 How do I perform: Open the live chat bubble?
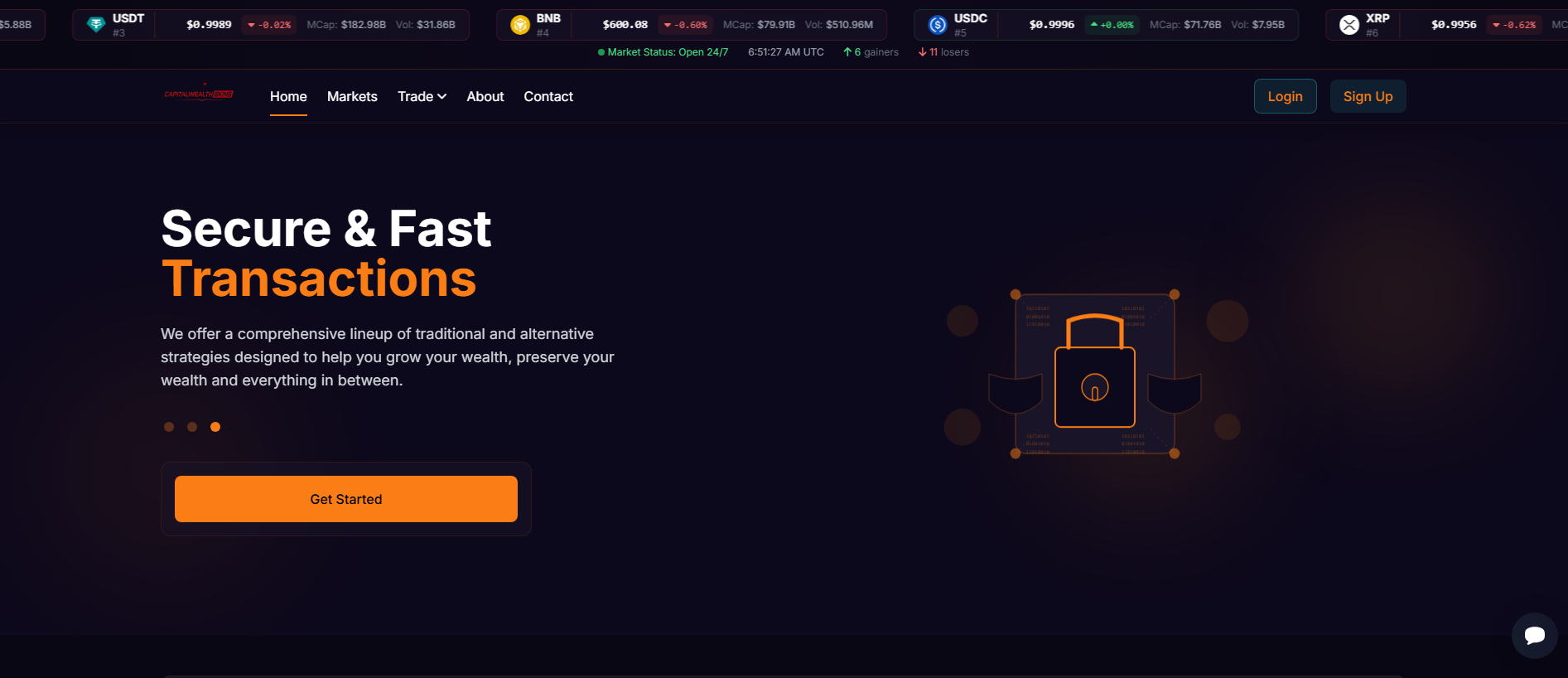tap(1534, 636)
